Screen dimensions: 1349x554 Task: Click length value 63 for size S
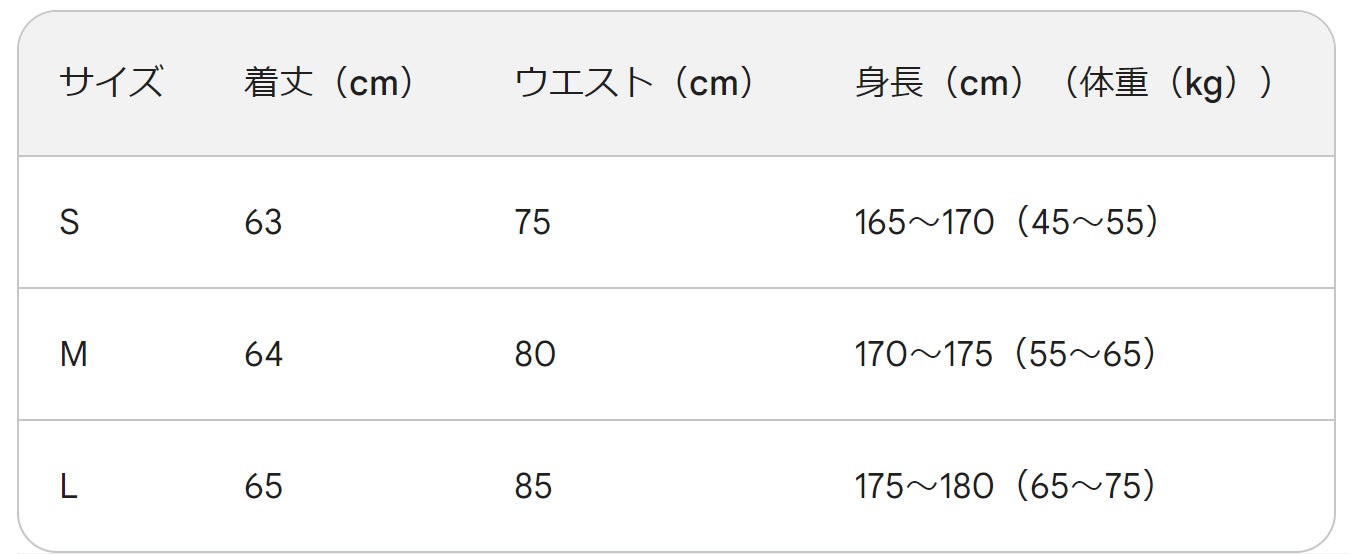coord(263,222)
